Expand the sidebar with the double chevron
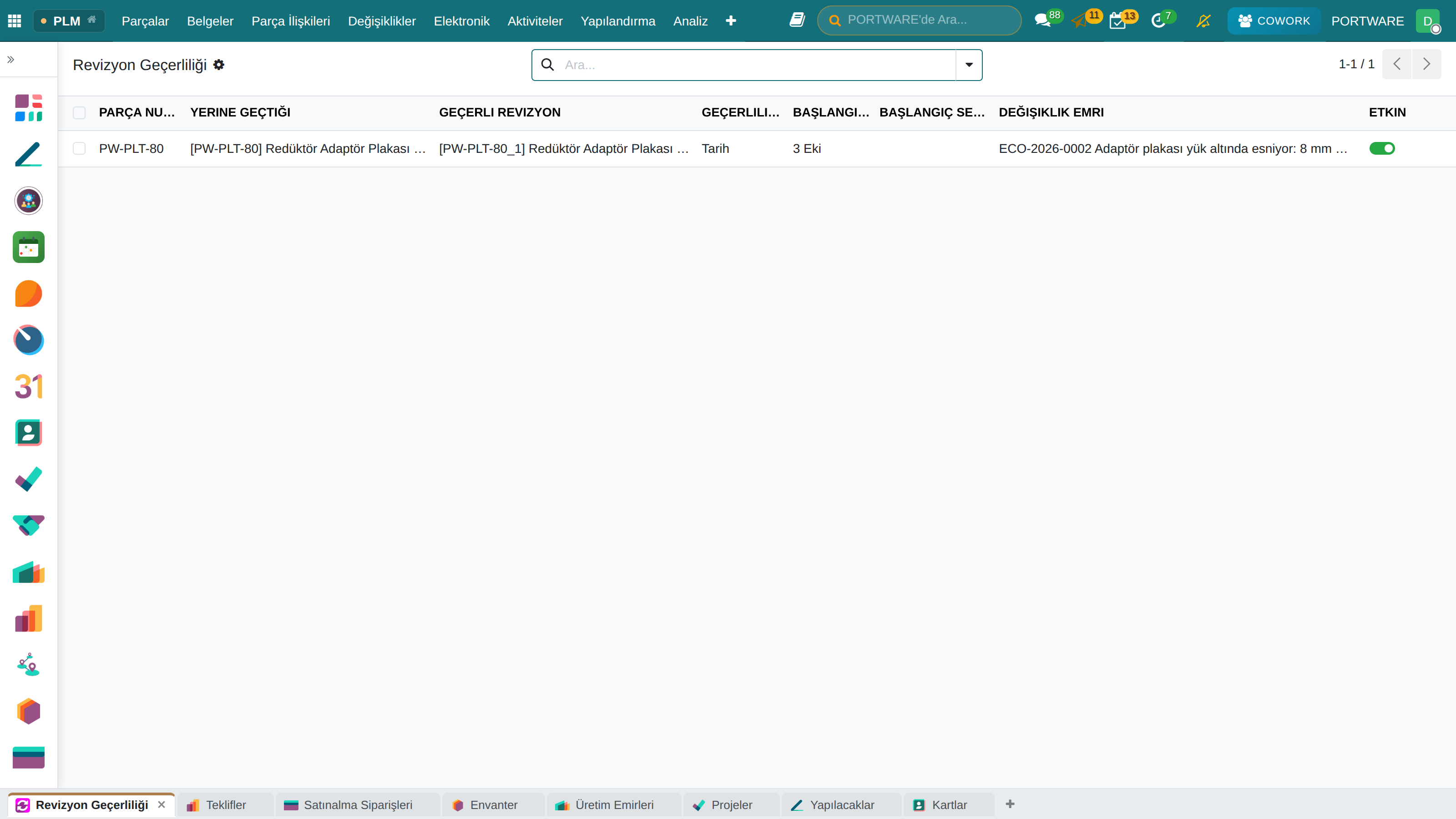Image resolution: width=1456 pixels, height=819 pixels. pos(11,59)
